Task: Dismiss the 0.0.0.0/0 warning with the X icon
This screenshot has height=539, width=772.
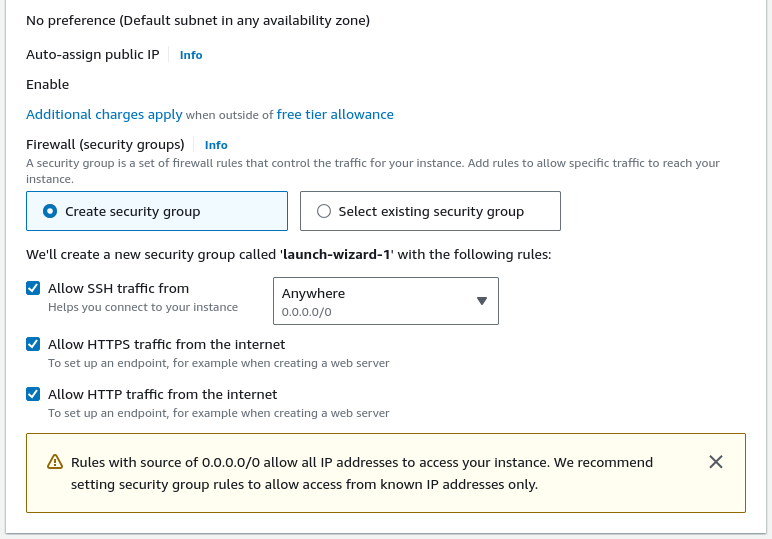Action: [715, 462]
